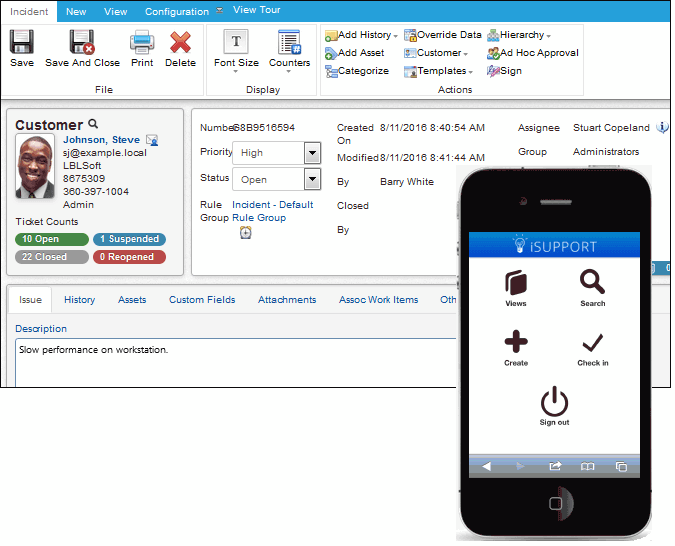Expand the Priority dropdown

click(x=313, y=153)
